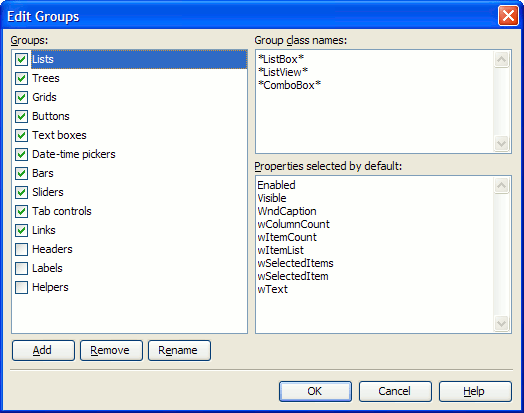
Task: Rename the selected group
Action: point(179,351)
